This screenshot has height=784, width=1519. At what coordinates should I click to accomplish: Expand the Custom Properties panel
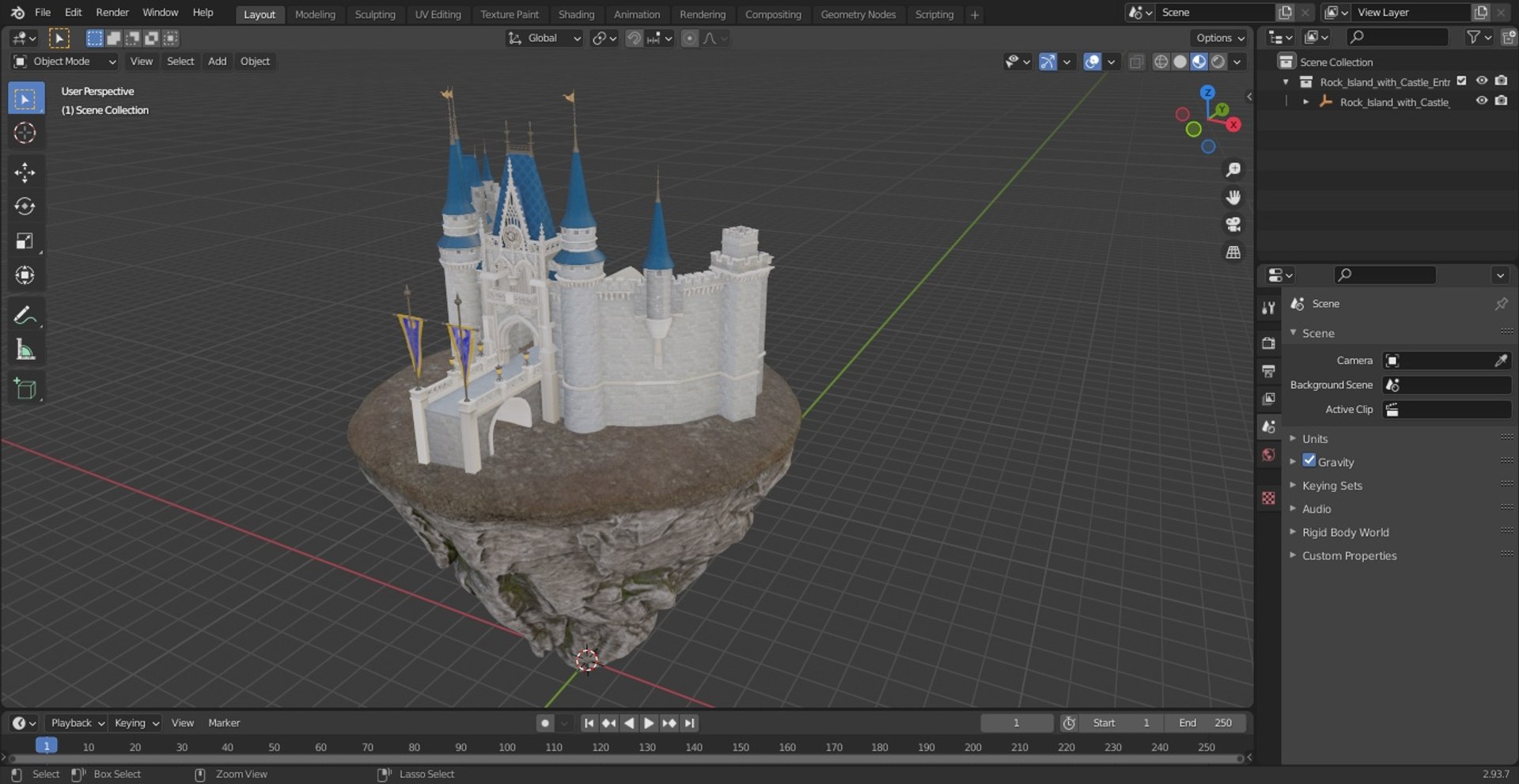click(x=1349, y=556)
